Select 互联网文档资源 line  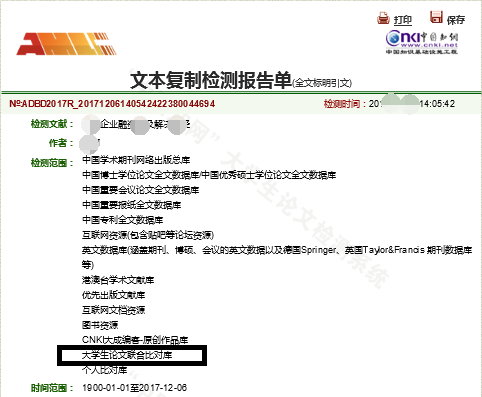(x=113, y=310)
